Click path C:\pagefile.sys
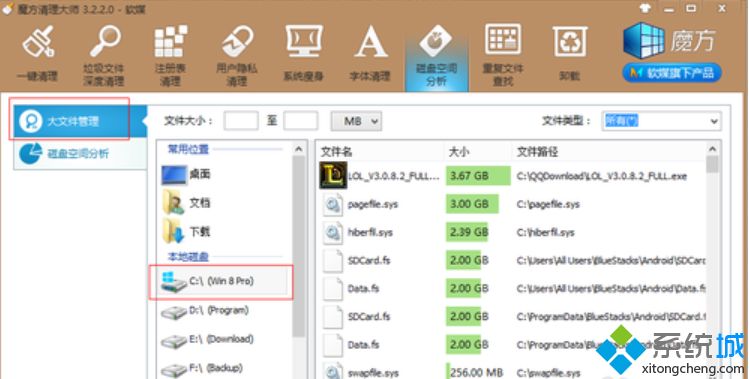The image size is (749, 379). coord(548,205)
